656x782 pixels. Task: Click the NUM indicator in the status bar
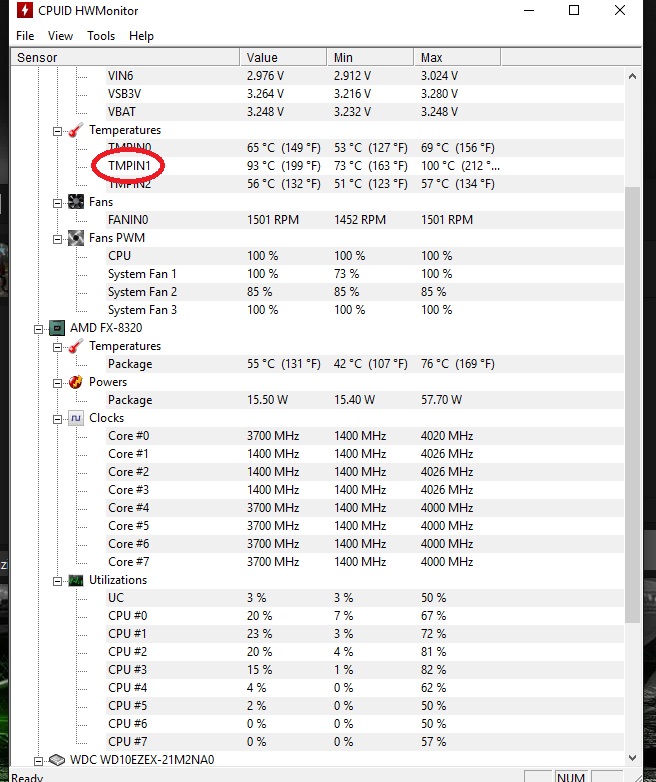[x=571, y=778]
